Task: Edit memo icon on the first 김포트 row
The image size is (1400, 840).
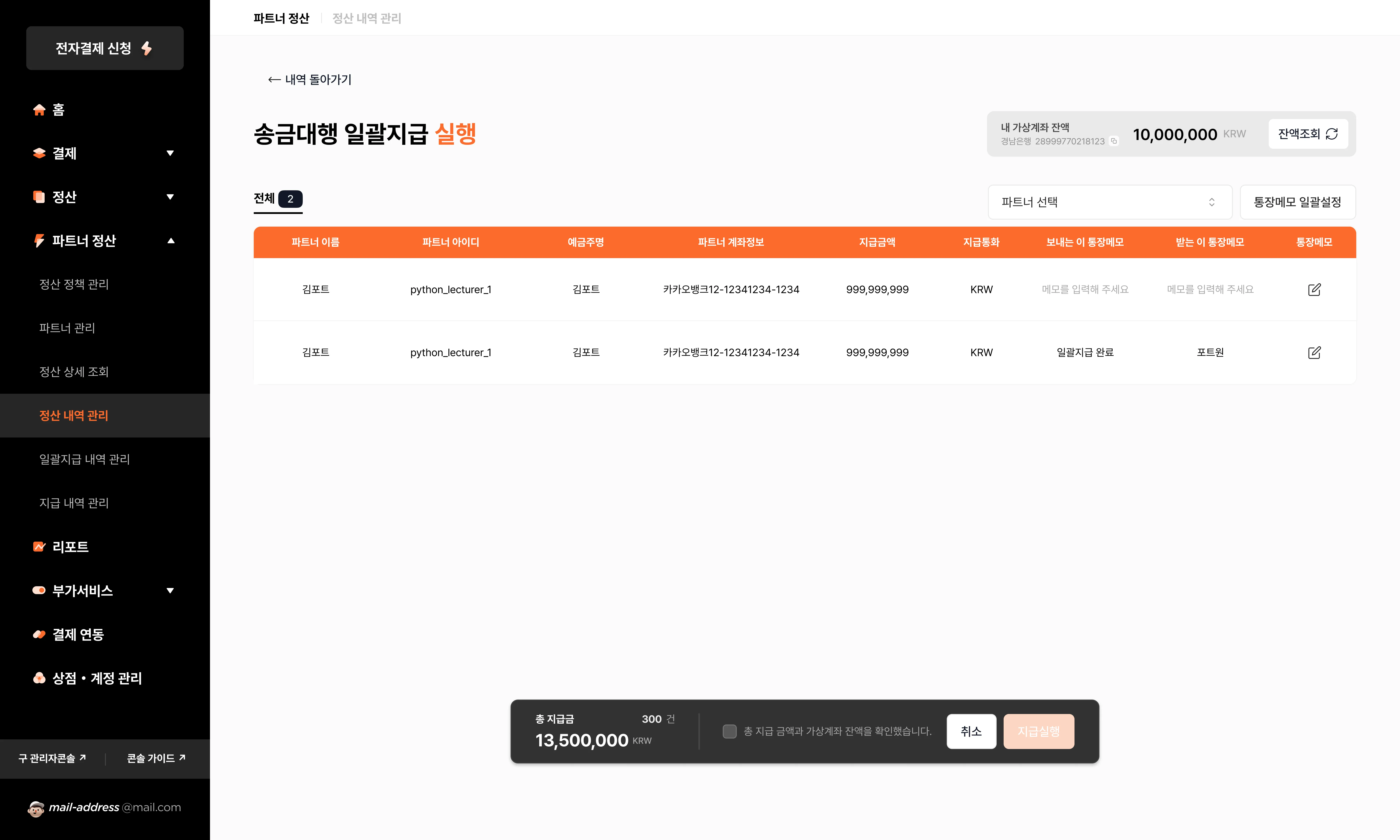Action: 1314,289
